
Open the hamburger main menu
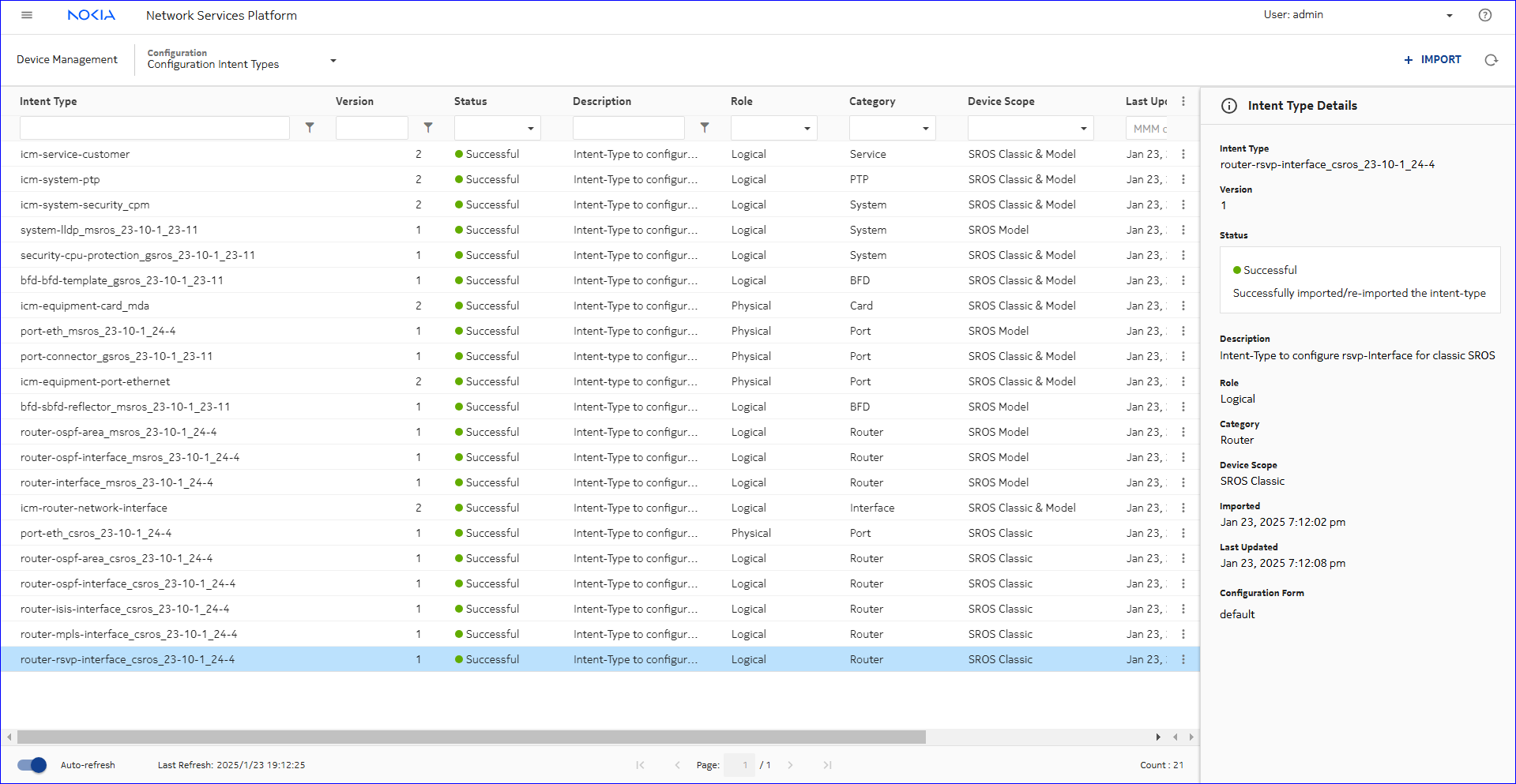tap(27, 15)
